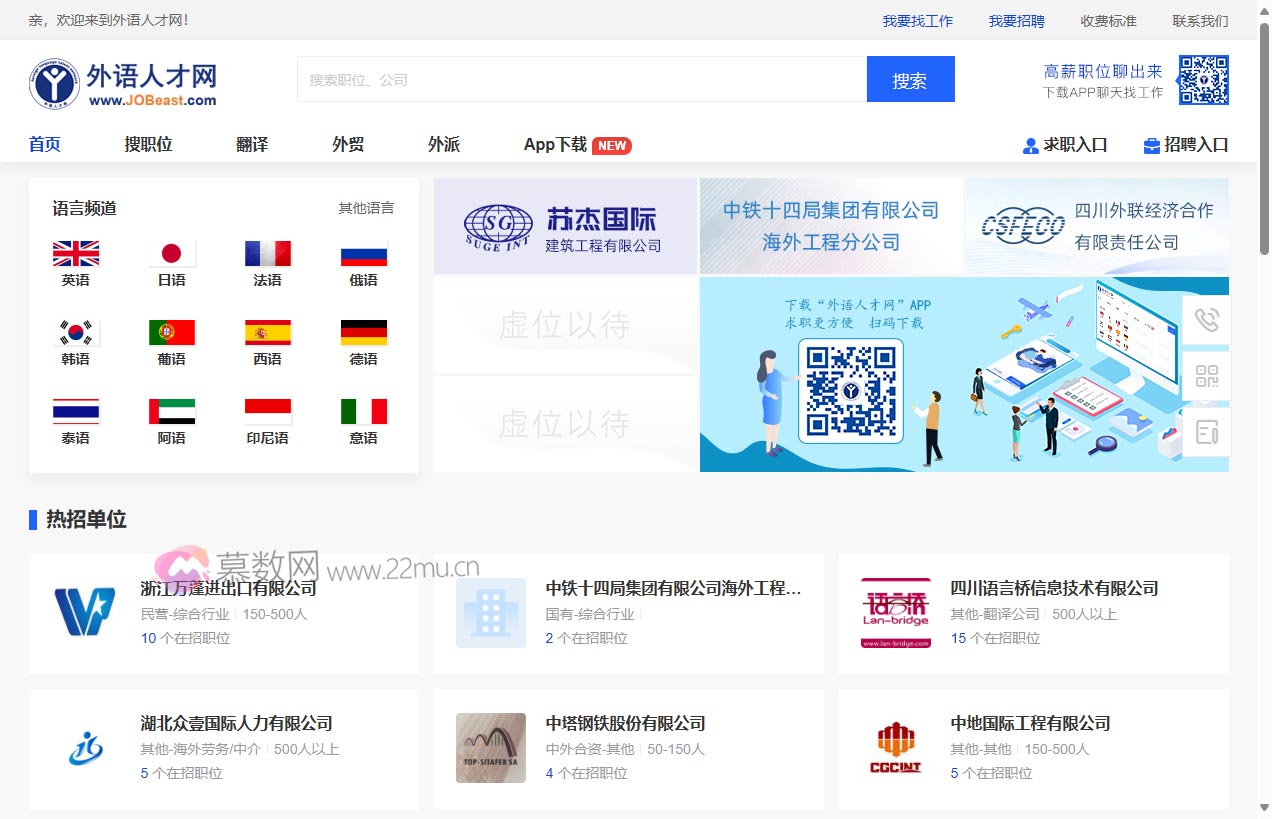Image resolution: width=1272 pixels, height=819 pixels.
Task: Click the phone contact floating icon
Action: pos(1206,320)
